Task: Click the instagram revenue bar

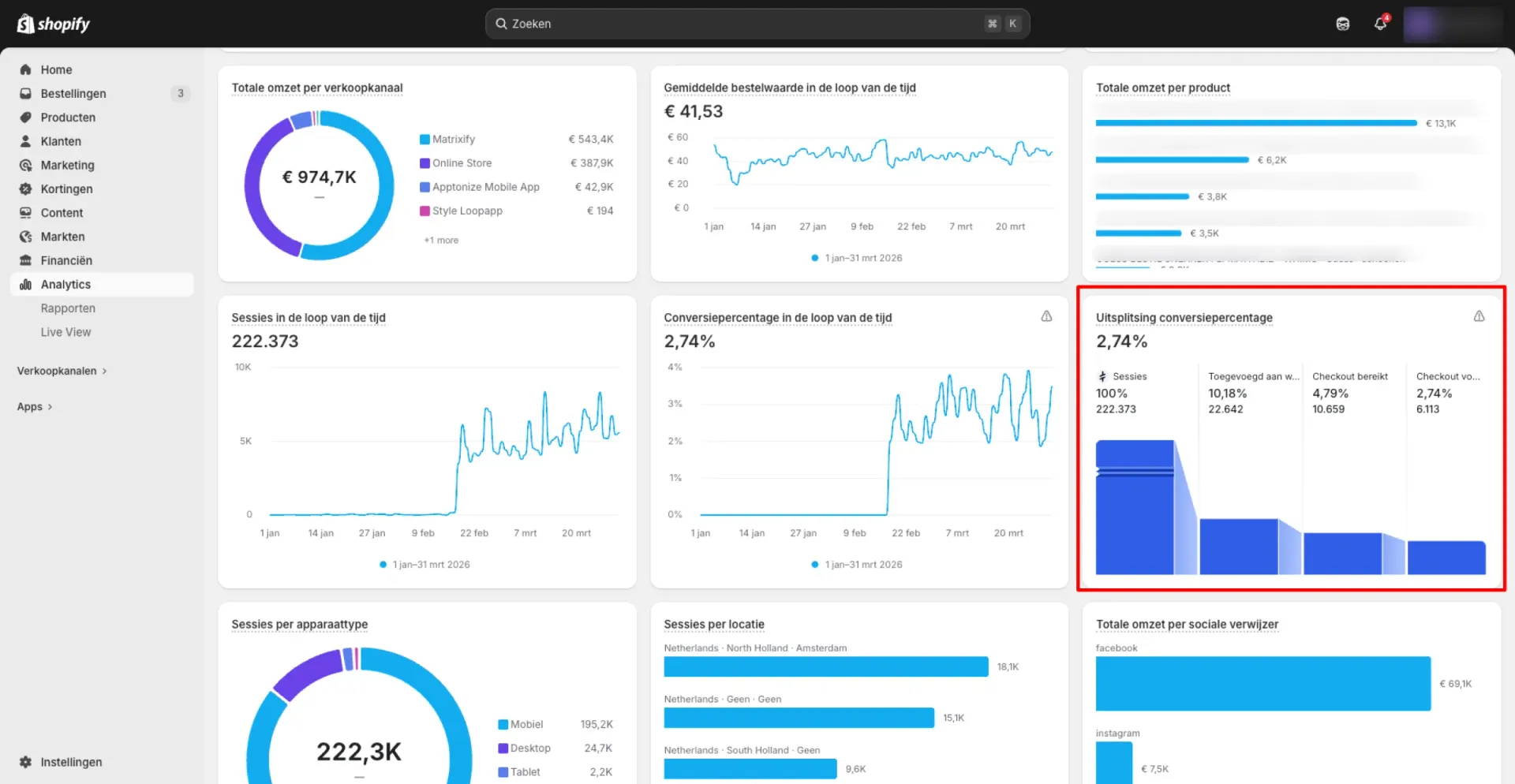Action: coord(1114,763)
